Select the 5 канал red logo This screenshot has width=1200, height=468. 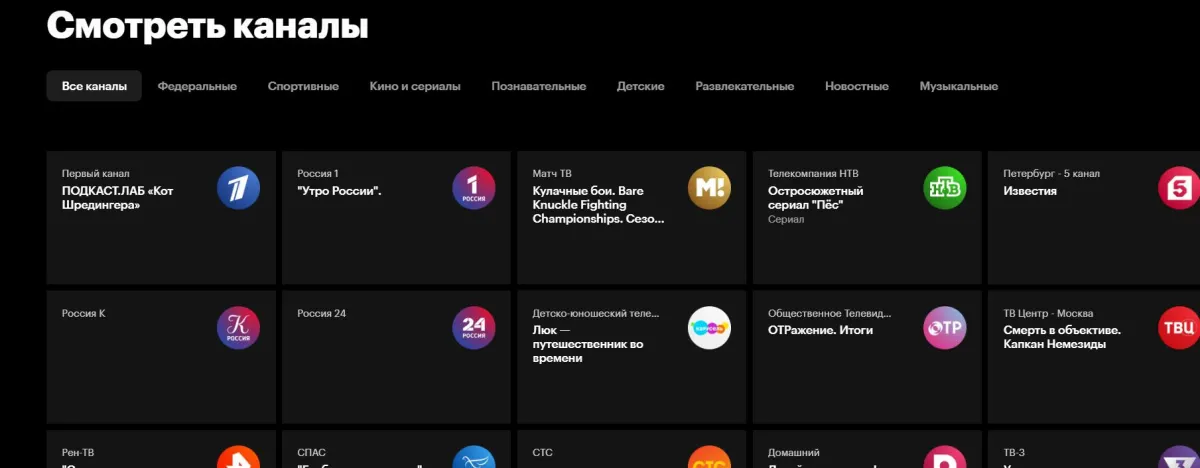[1179, 188]
